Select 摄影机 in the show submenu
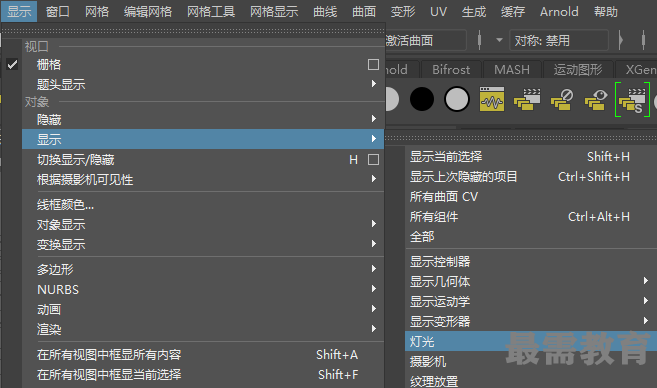 pyautogui.click(x=531, y=361)
